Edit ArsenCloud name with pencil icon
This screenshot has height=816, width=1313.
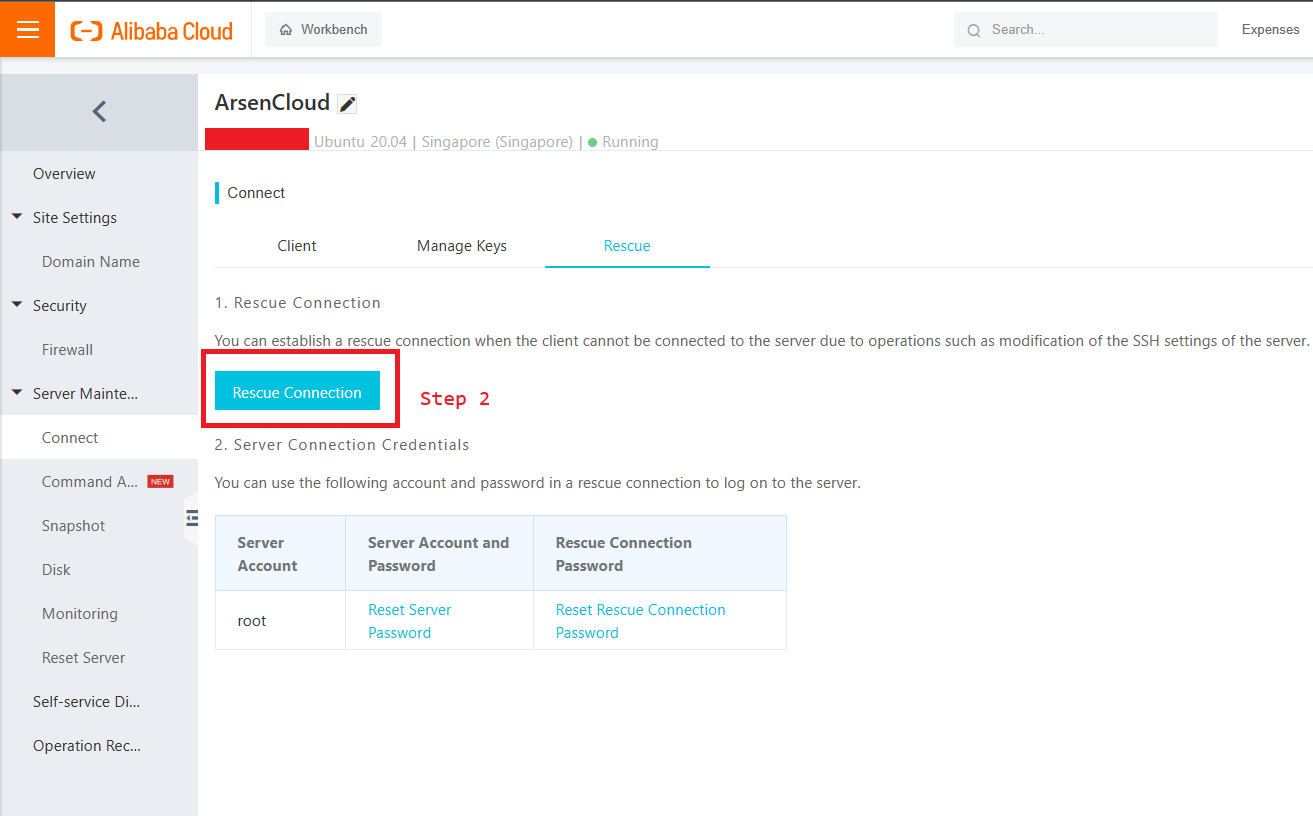pos(347,104)
